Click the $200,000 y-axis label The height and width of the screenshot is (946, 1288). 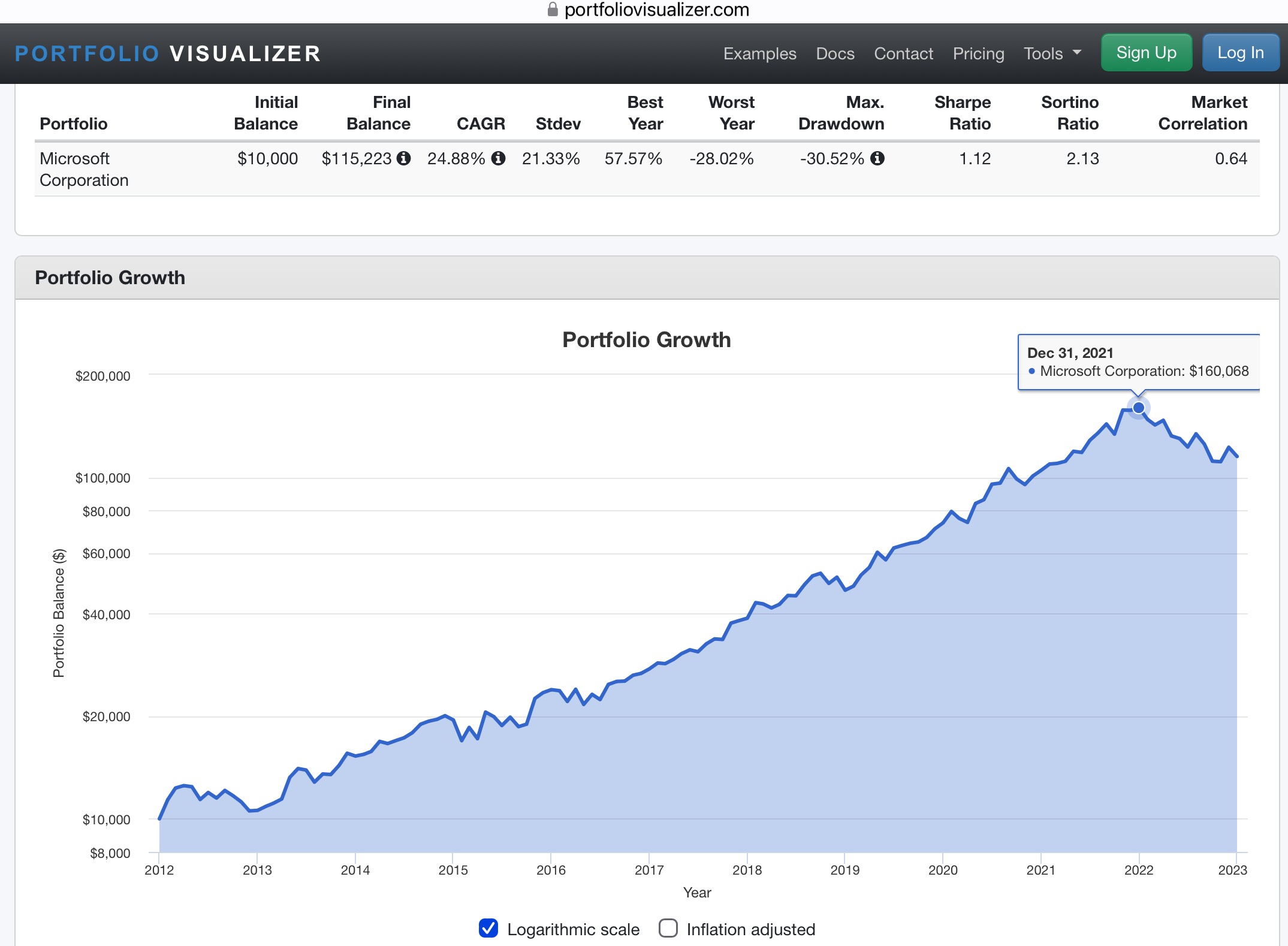point(102,376)
